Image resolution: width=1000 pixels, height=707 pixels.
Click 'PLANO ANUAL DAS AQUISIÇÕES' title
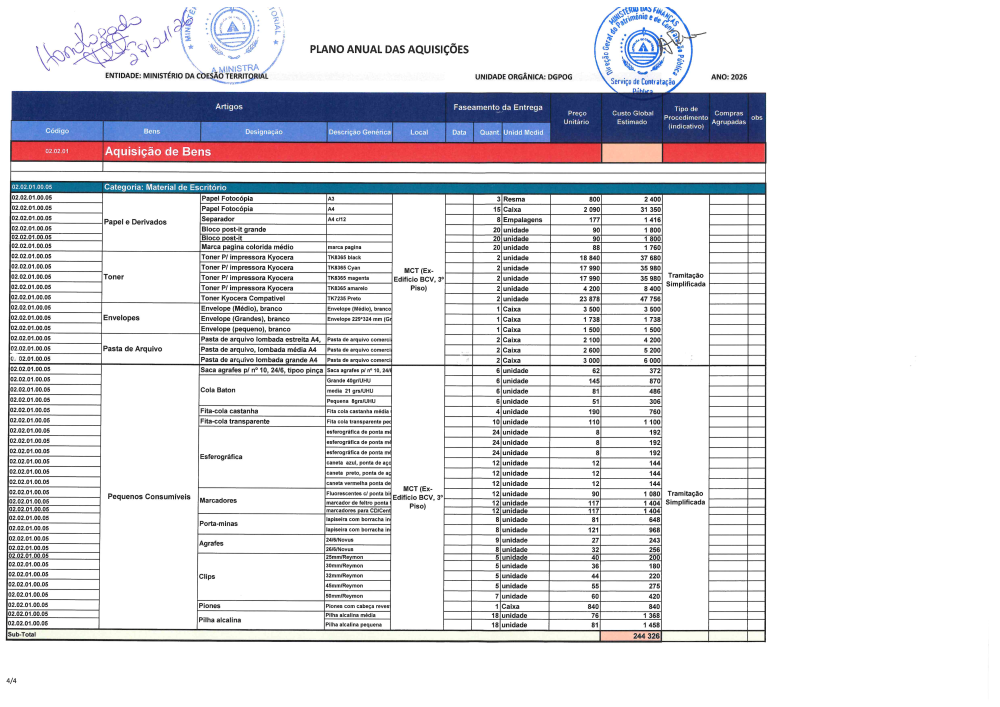point(389,48)
